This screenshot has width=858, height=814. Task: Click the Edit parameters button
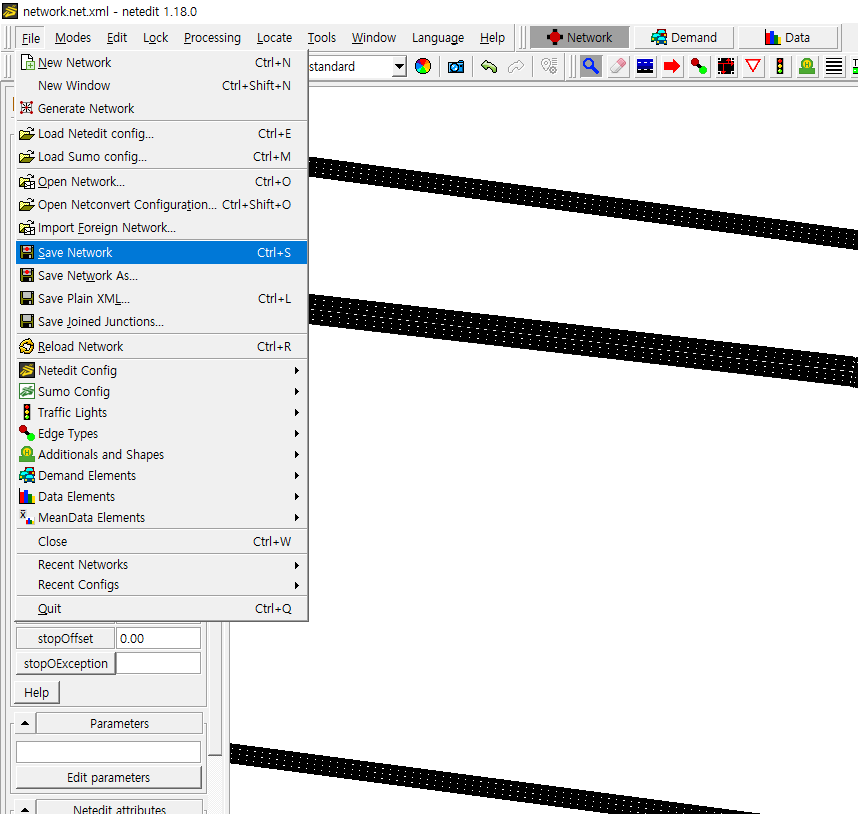point(108,777)
